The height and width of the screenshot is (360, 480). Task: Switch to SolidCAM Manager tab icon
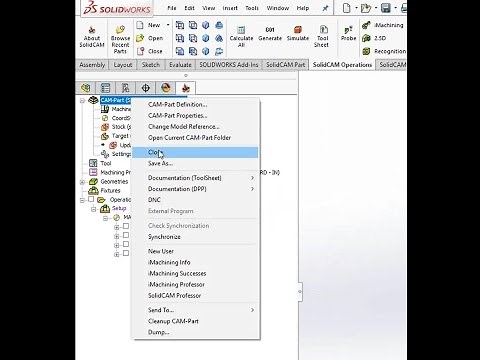click(x=186, y=88)
